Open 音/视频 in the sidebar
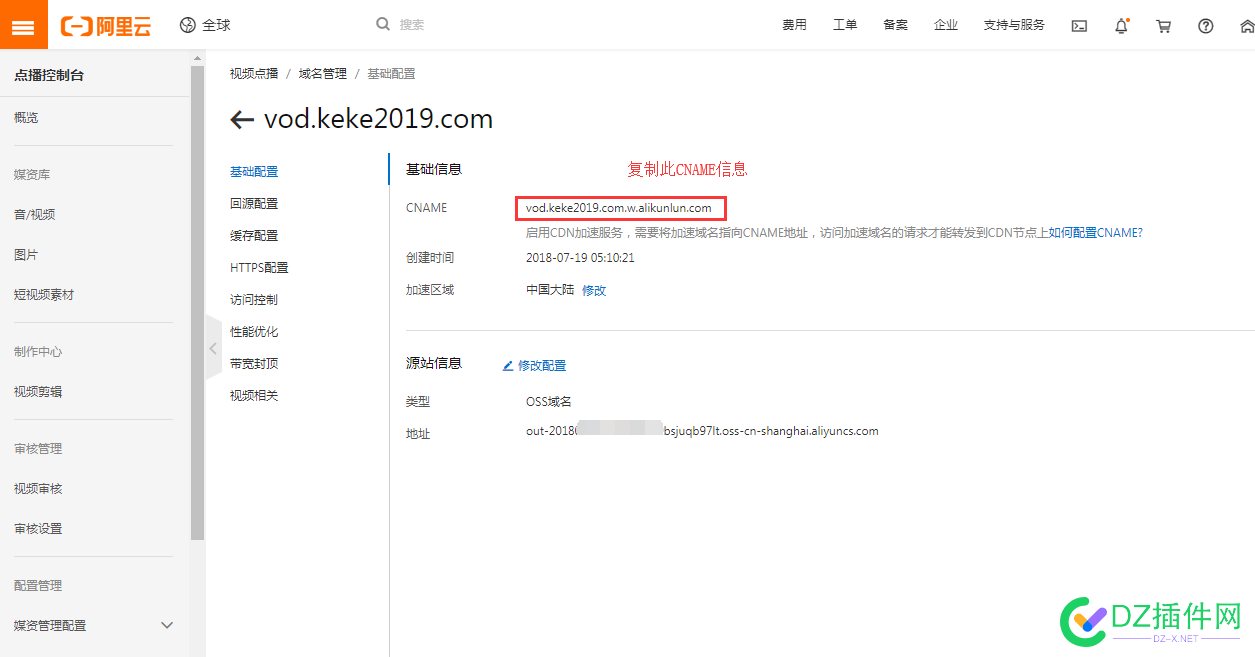This screenshot has height=657, width=1255. tap(34, 215)
